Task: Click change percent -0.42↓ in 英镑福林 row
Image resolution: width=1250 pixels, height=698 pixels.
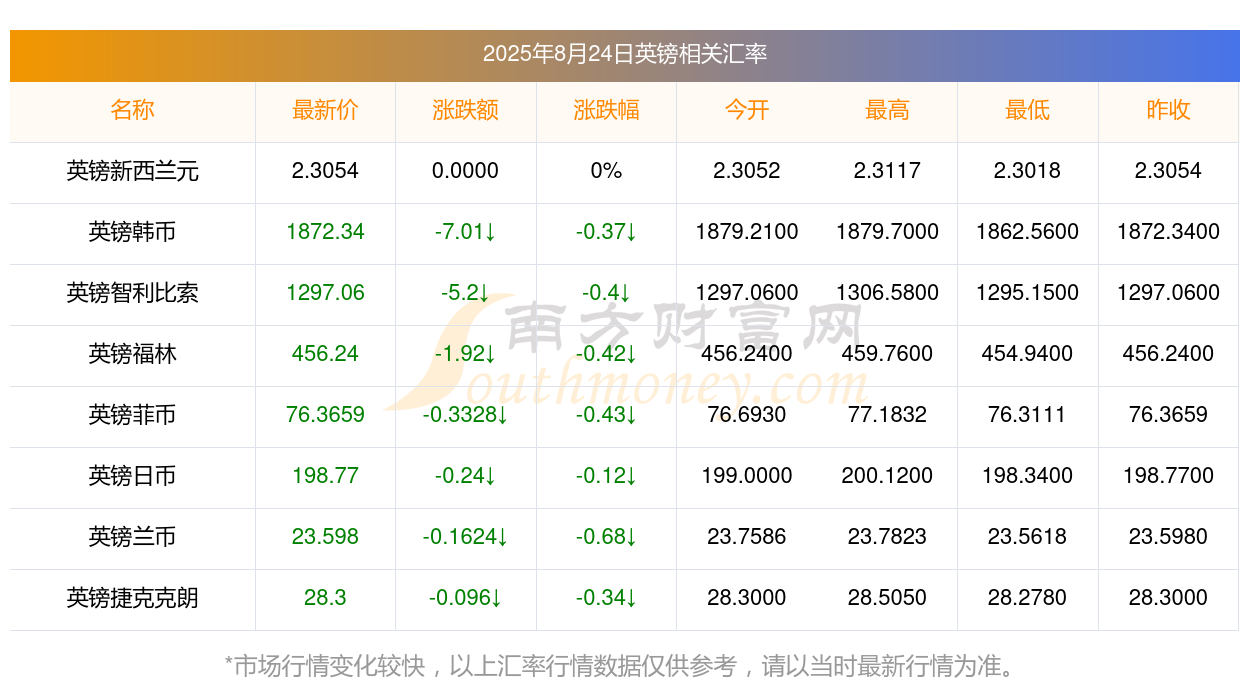Action: click(x=606, y=354)
